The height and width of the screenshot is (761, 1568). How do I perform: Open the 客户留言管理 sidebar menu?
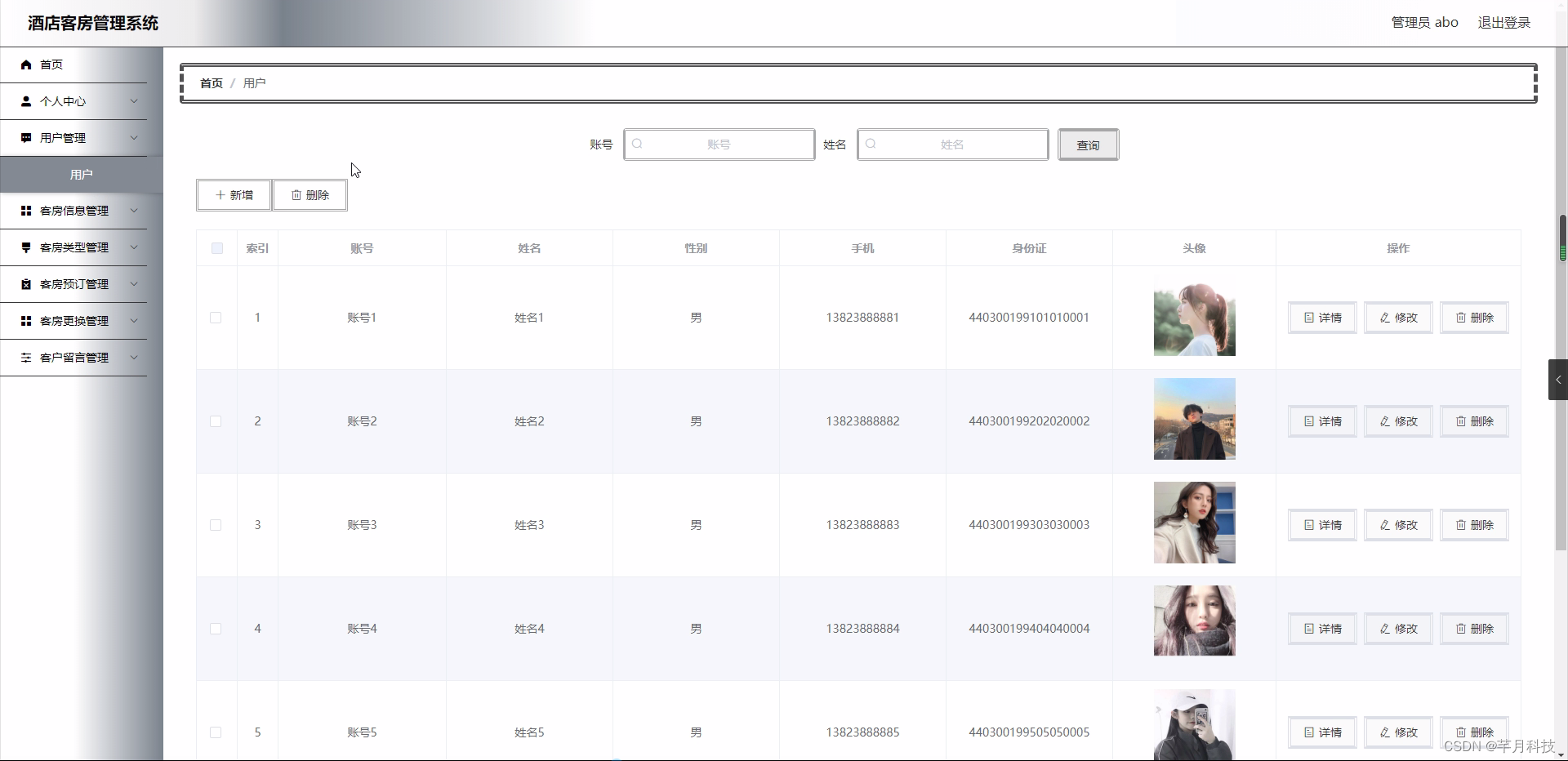[x=73, y=358]
